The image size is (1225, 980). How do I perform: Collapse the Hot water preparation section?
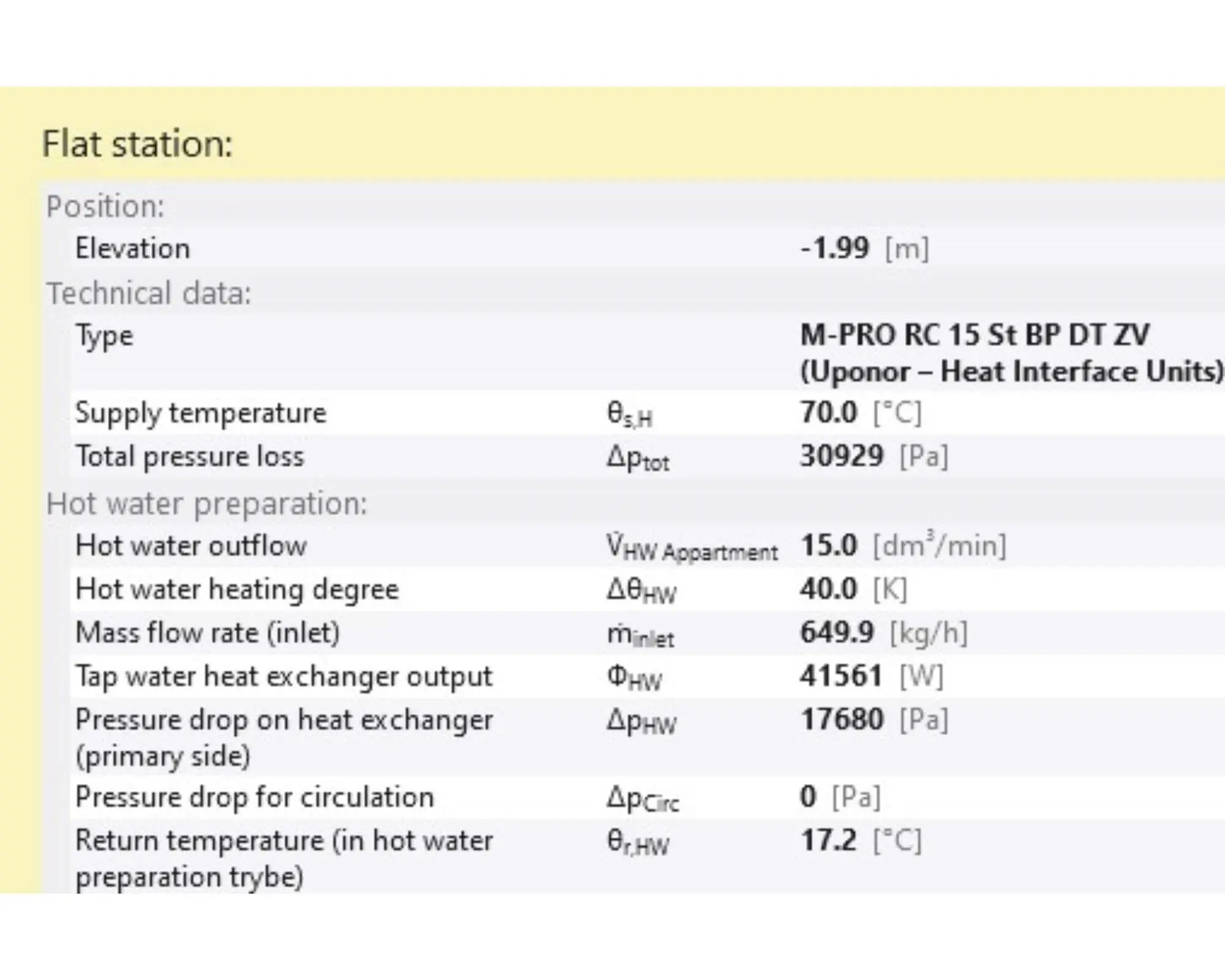click(x=206, y=504)
